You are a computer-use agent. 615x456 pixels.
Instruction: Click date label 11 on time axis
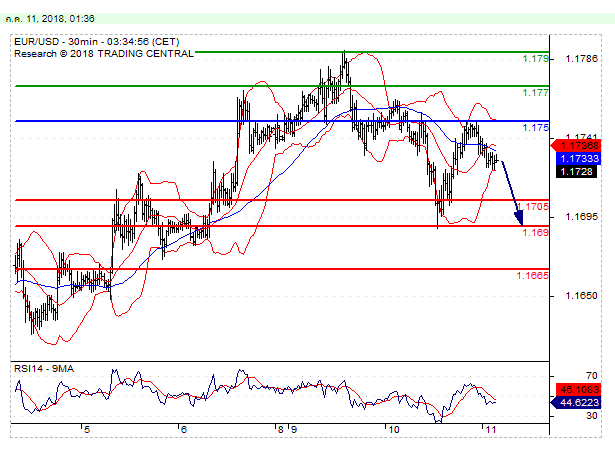[490, 430]
